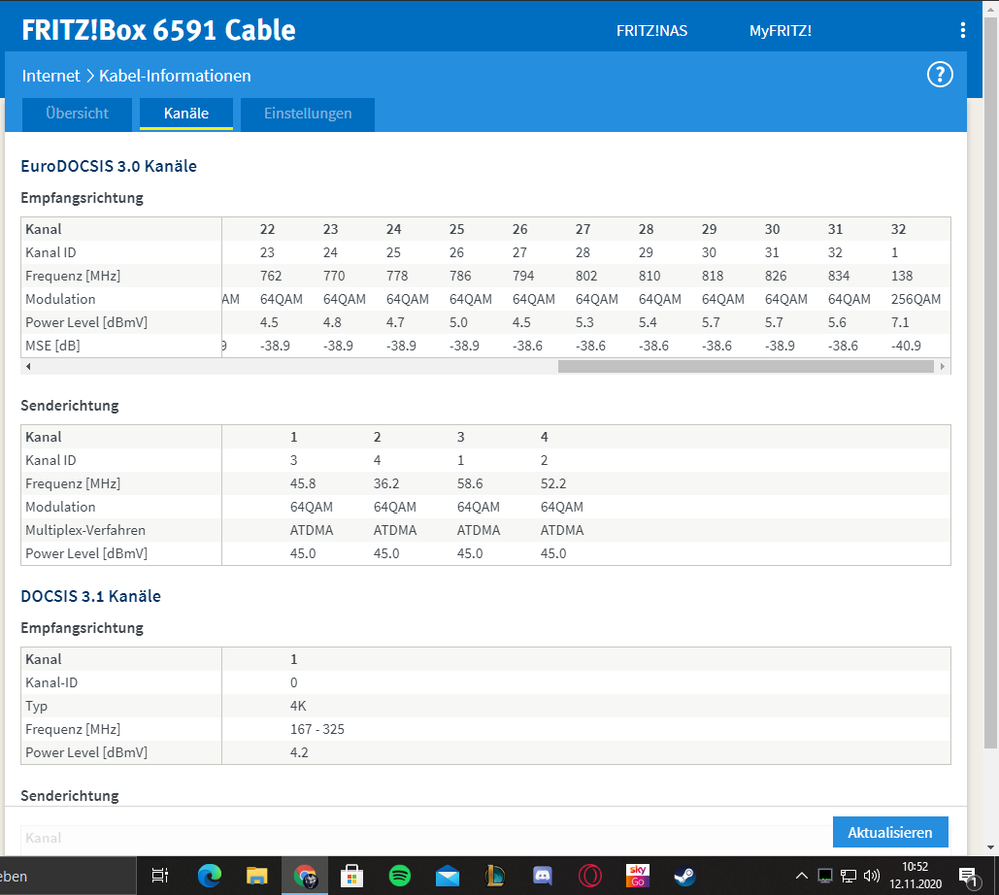Click right arrow of channel table scrollbar
Viewport: 999px width, 895px height.
click(942, 366)
